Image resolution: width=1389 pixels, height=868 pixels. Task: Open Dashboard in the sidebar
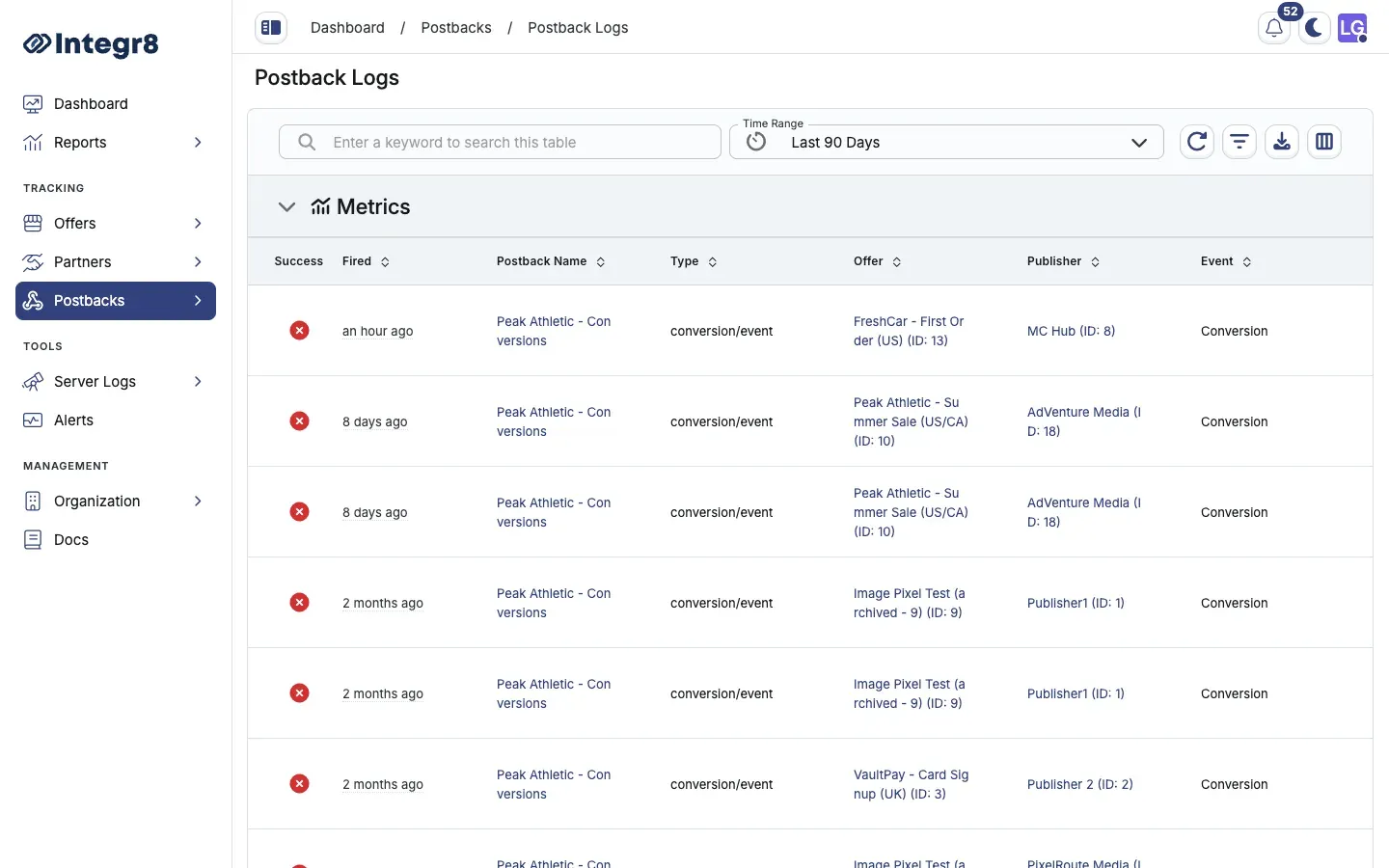point(116,104)
